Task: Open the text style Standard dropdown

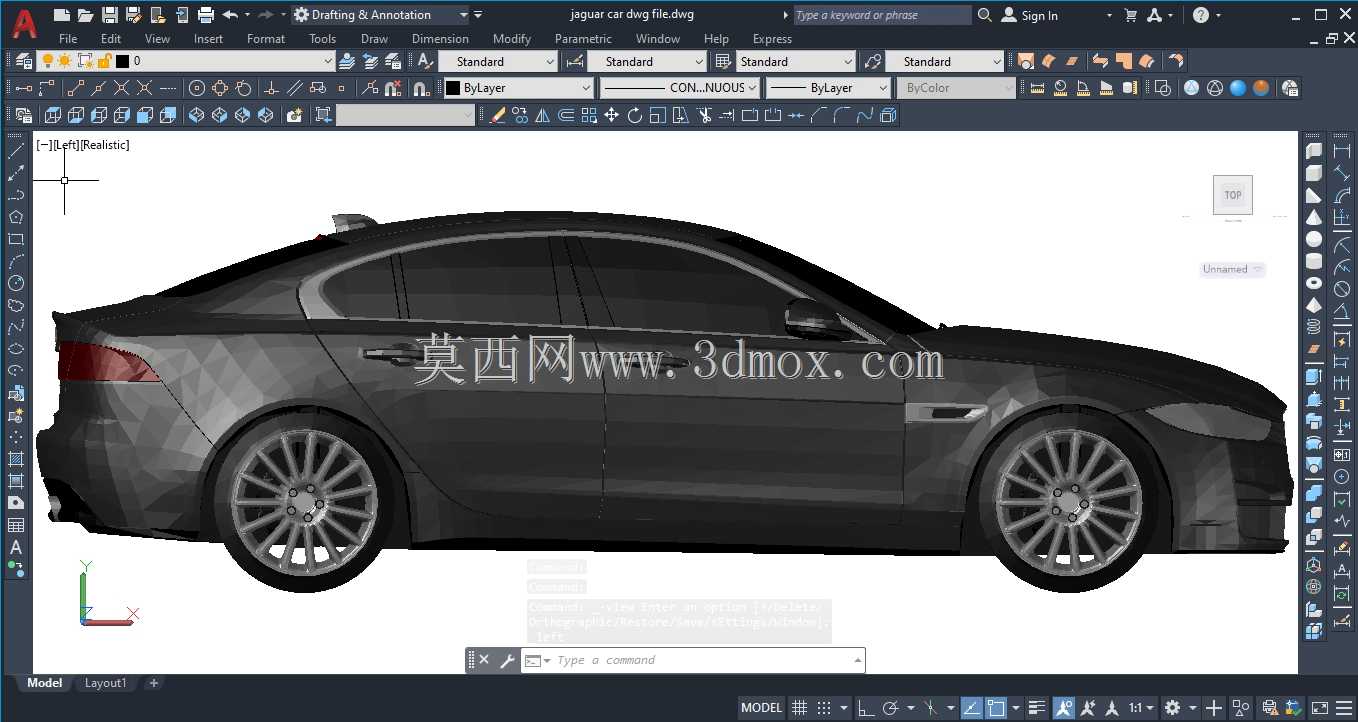Action: click(497, 61)
